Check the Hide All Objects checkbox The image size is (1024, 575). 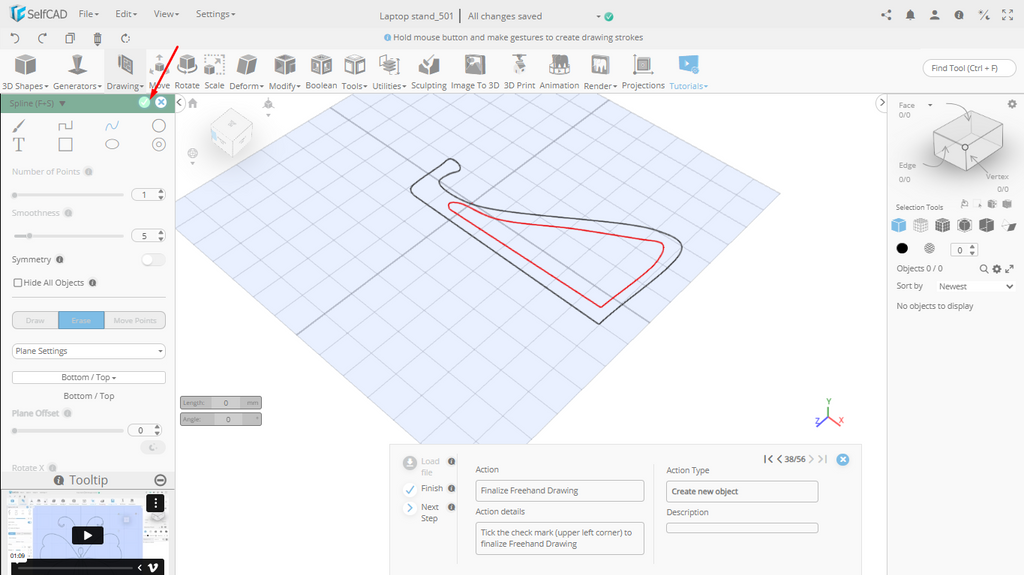18,283
